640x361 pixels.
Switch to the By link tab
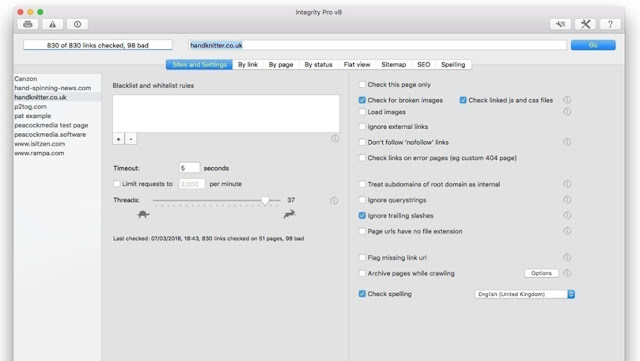pos(248,65)
